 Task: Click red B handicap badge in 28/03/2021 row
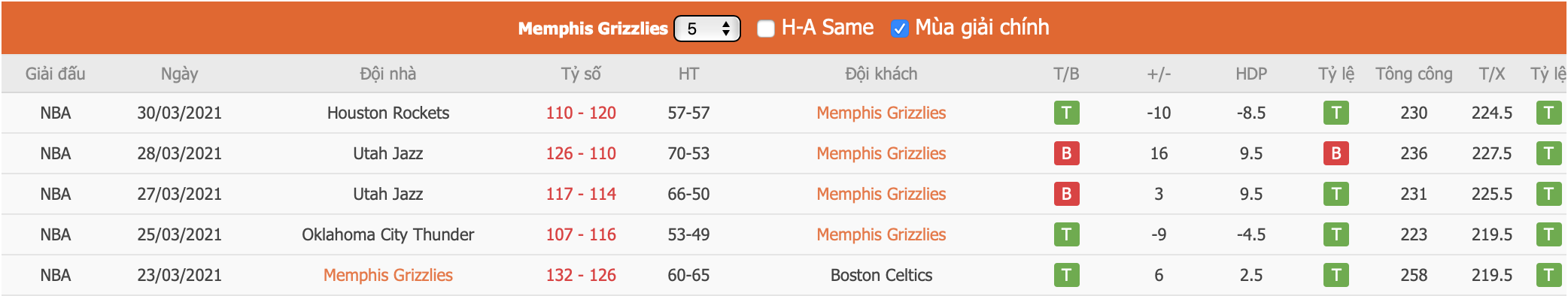click(x=1336, y=153)
